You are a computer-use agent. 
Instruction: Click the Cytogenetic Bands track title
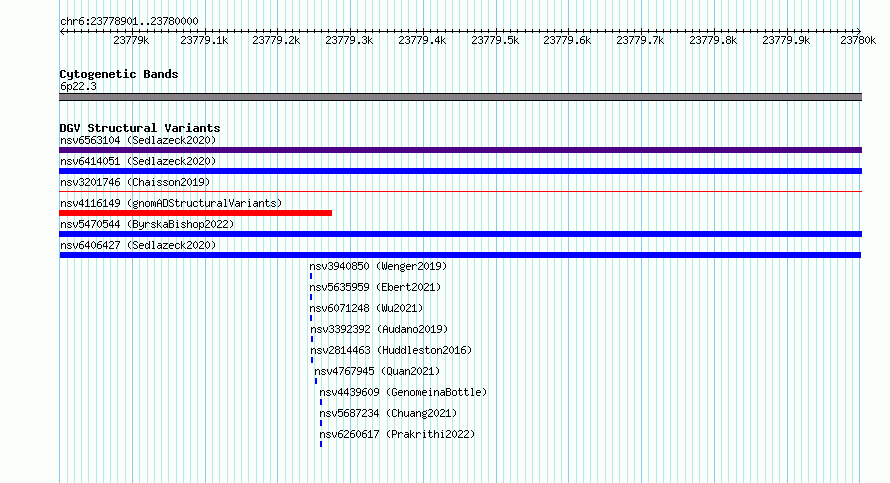pos(119,74)
